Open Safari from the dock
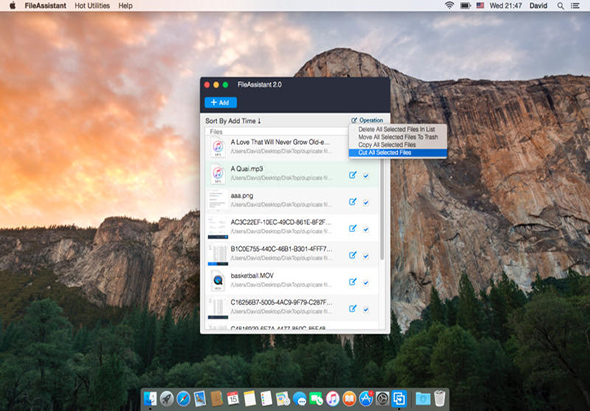The image size is (590, 411). click(x=183, y=399)
